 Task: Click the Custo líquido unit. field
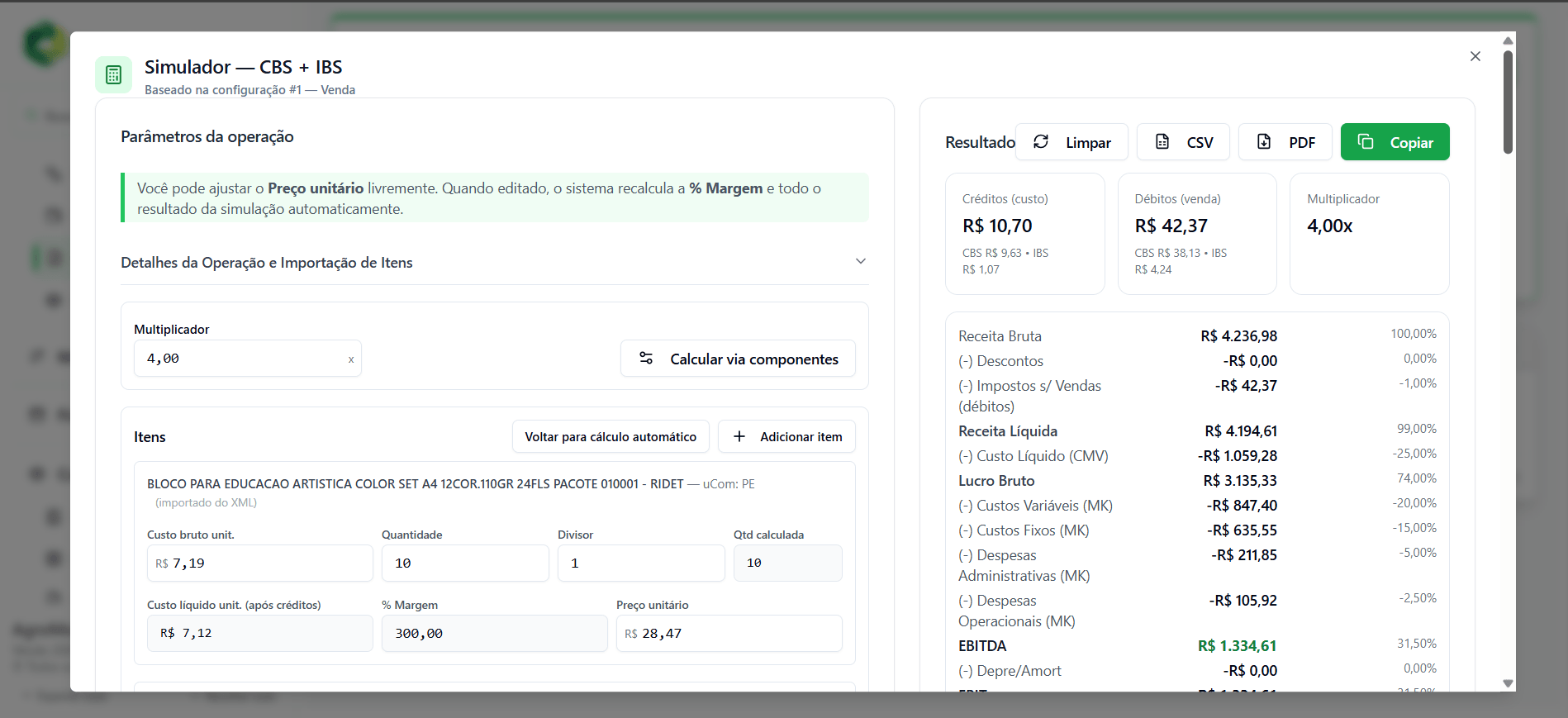(x=260, y=634)
